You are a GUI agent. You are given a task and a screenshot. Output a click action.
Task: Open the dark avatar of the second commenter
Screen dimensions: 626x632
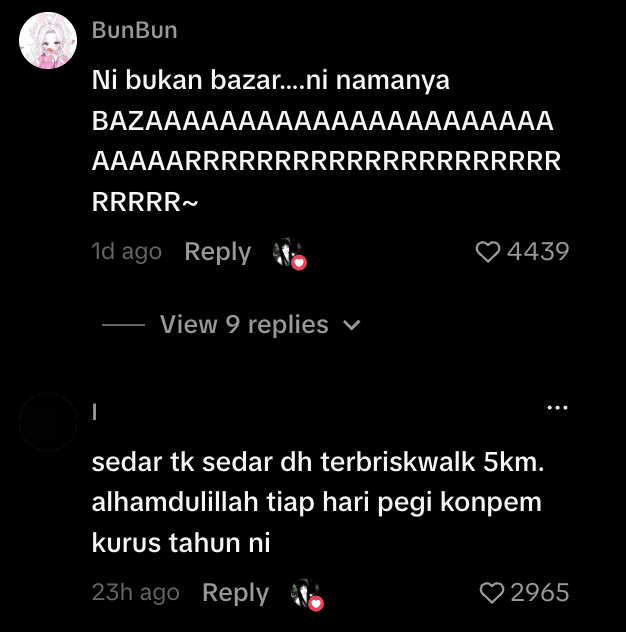(48, 422)
